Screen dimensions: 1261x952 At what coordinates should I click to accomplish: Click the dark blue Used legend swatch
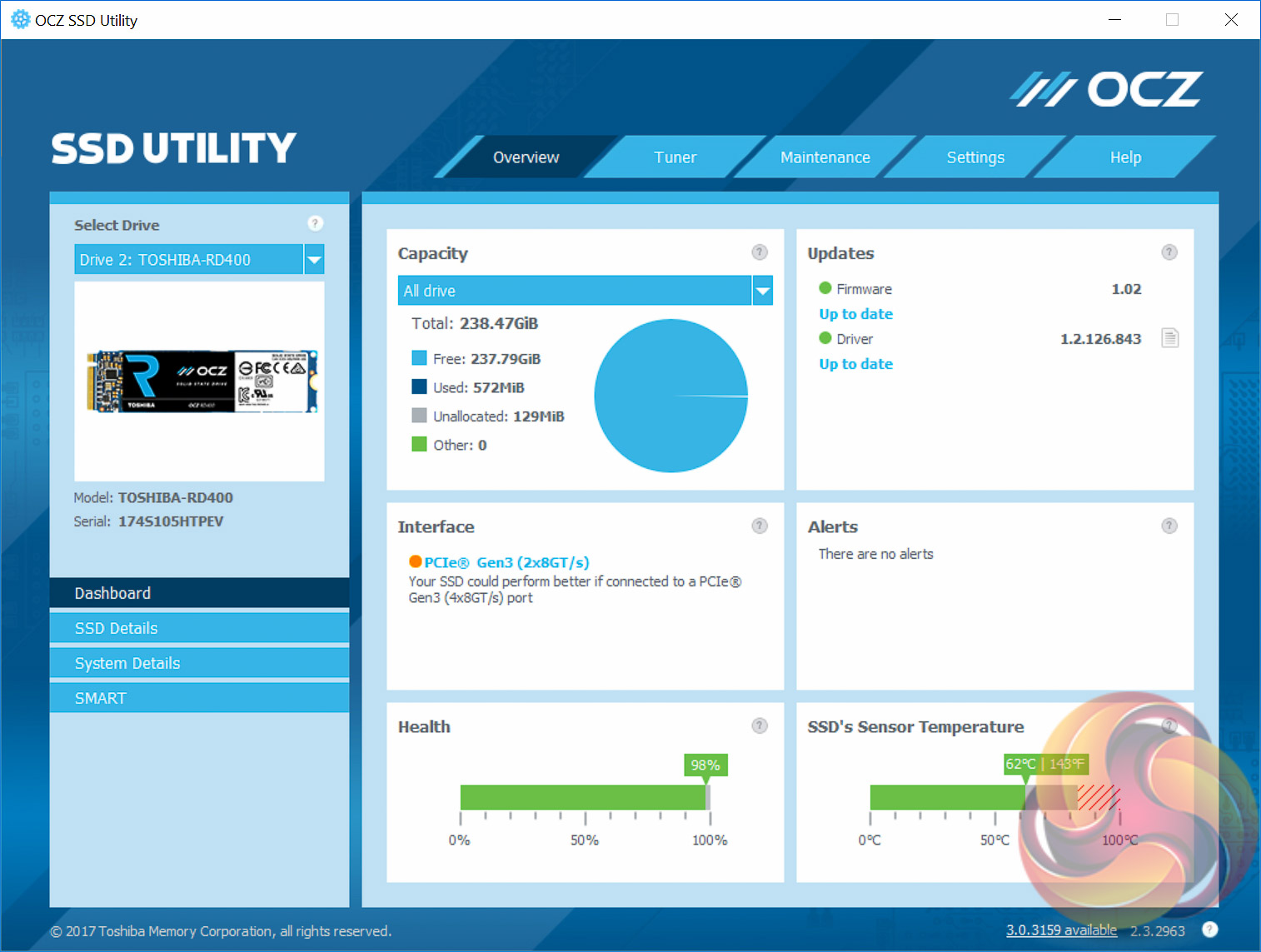point(419,386)
